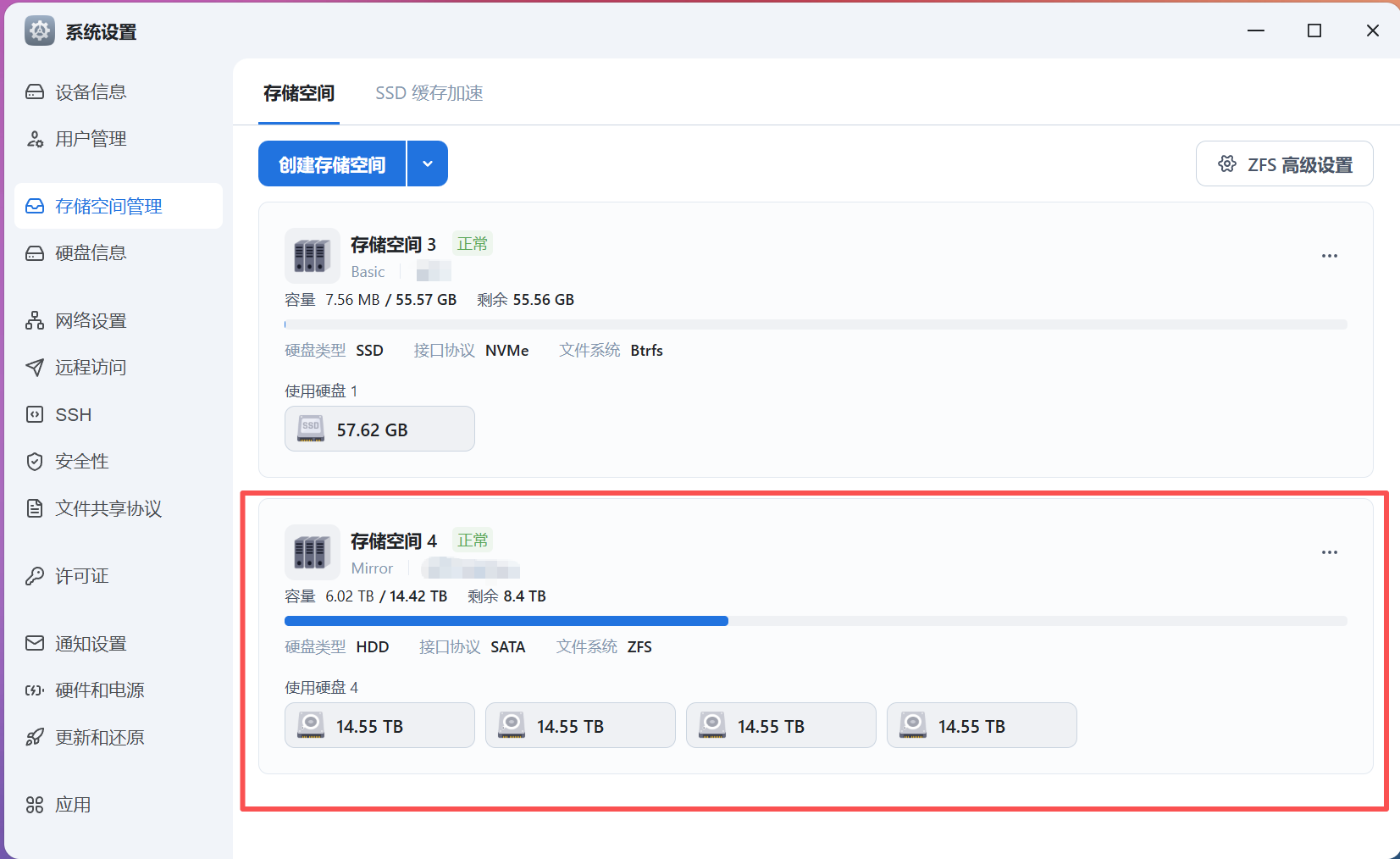Click the 更新和还原 sidebar label
Screen dimensions: 1400x859
pyautogui.click(x=100, y=737)
